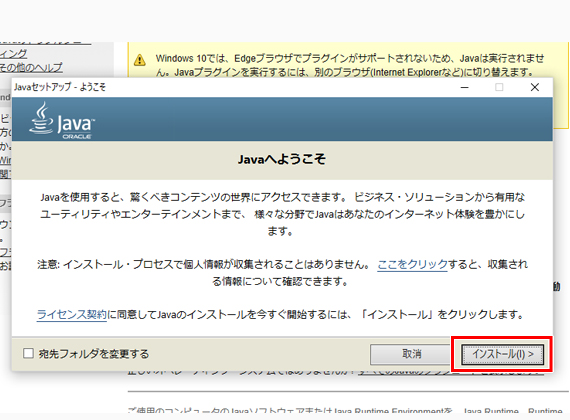This screenshot has width=570, height=420.
Task: Click the Javaセットアップ - ようこそ title text
Action: coord(60,87)
